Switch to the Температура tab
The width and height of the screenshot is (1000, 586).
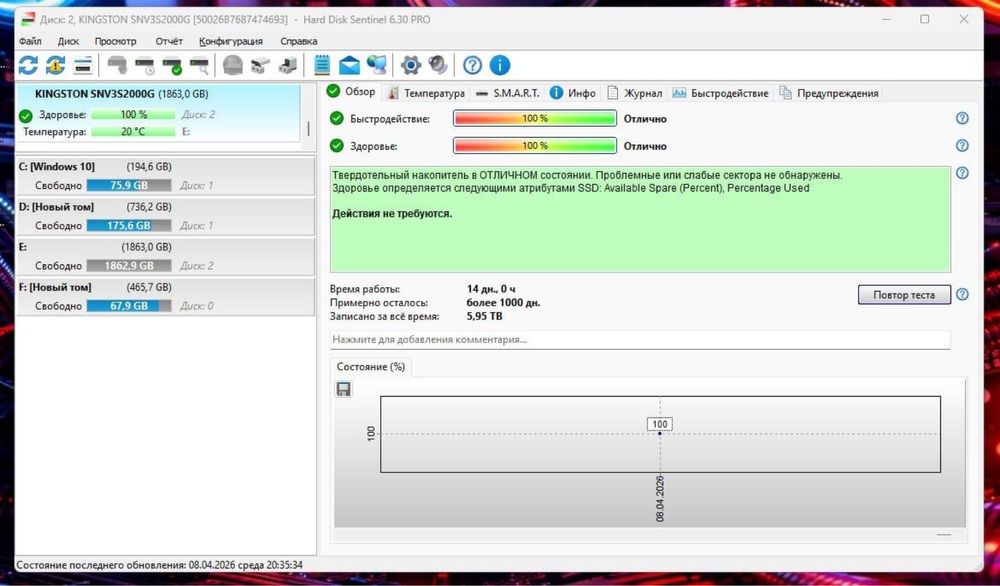(x=426, y=93)
